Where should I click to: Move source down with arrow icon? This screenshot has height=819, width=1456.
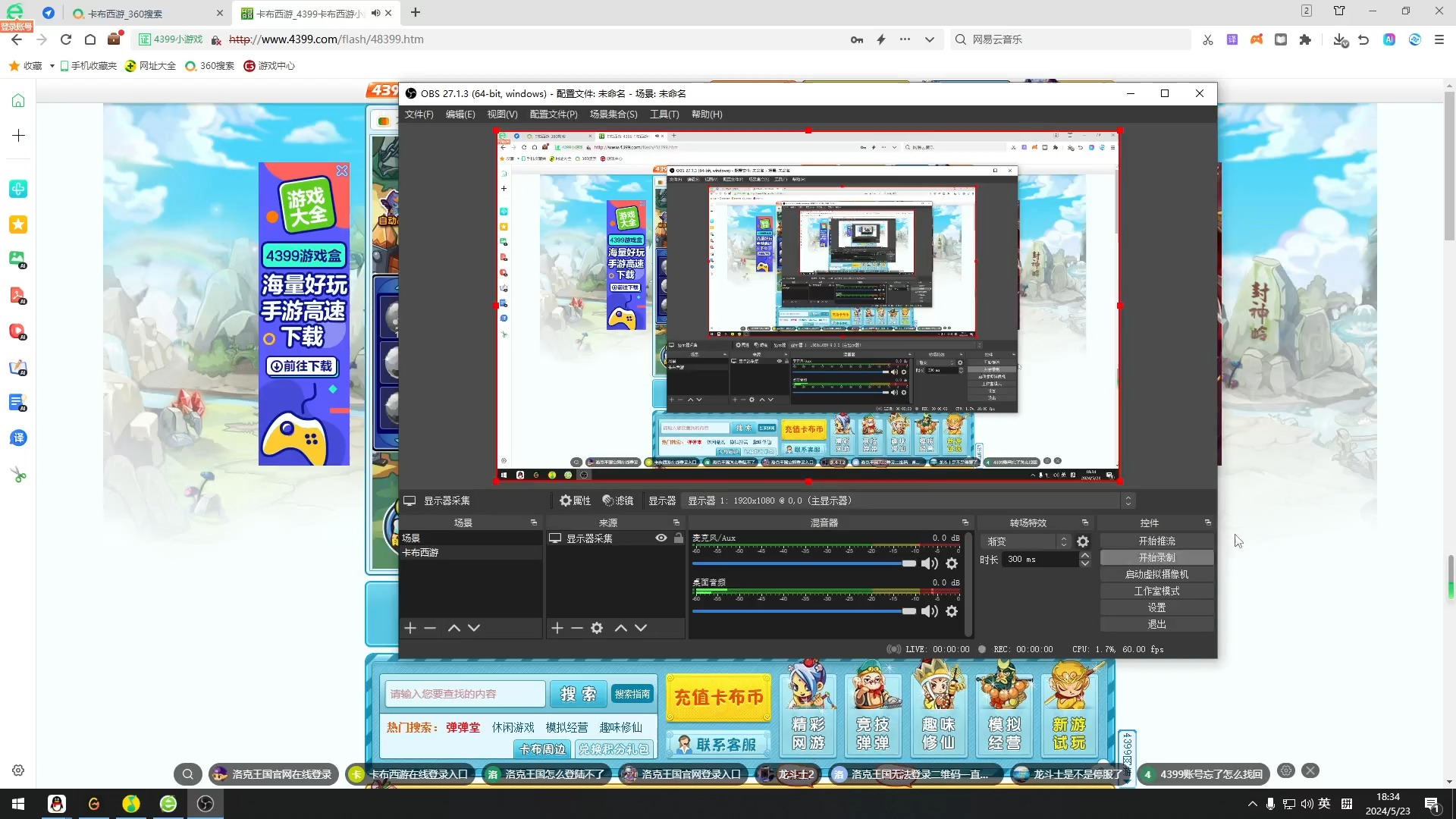[x=641, y=628]
